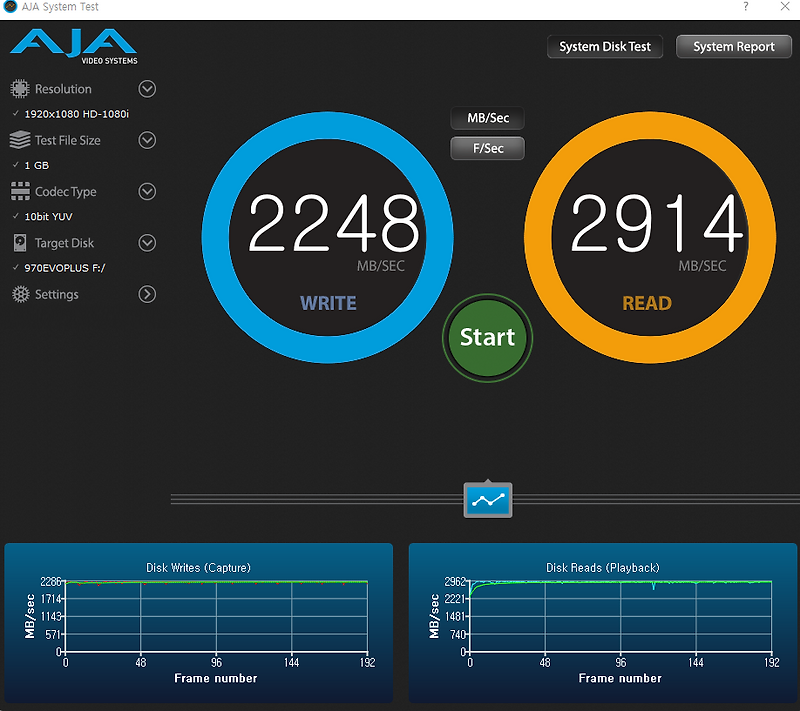Select the Target Disk icon
Viewport: 800px width, 711px height.
[20, 243]
